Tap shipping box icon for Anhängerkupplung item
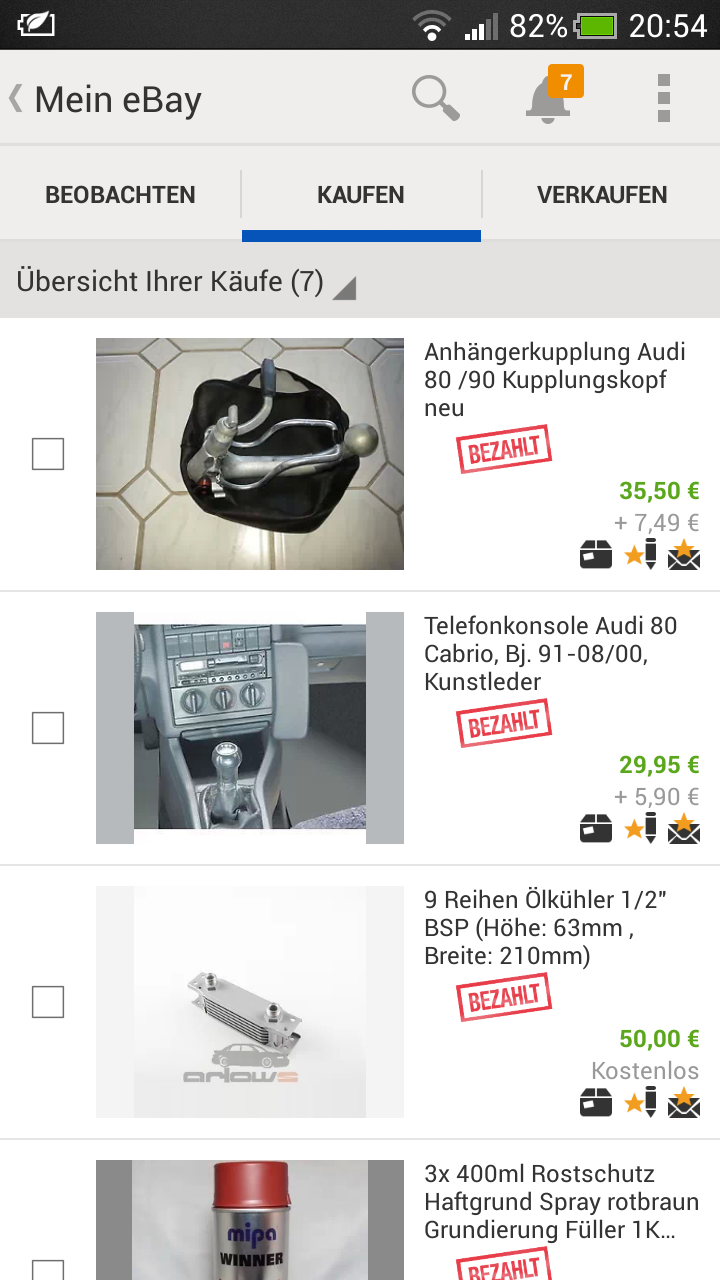The height and width of the screenshot is (1280, 720). click(596, 554)
